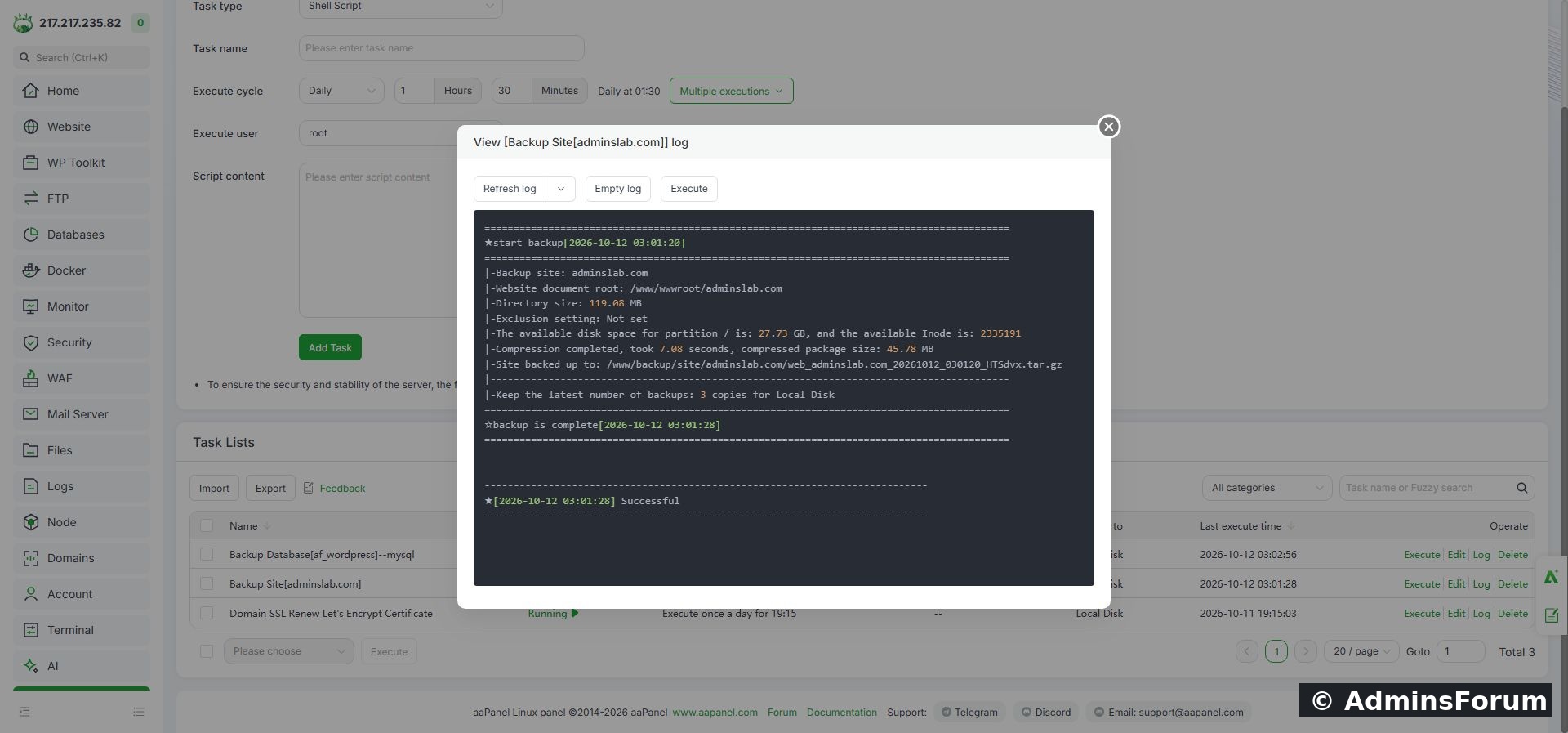This screenshot has height=733, width=1568.
Task: Click the Node hexagon icon
Action: point(31,522)
